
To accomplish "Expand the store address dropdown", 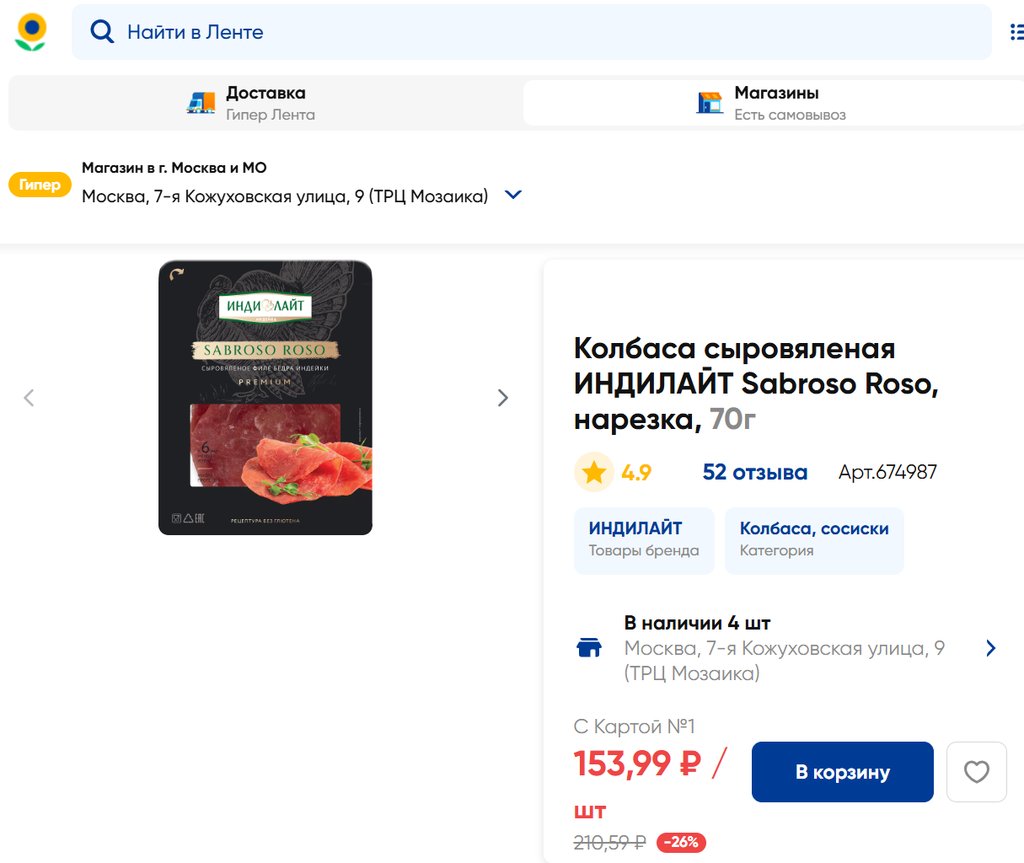I will [513, 195].
